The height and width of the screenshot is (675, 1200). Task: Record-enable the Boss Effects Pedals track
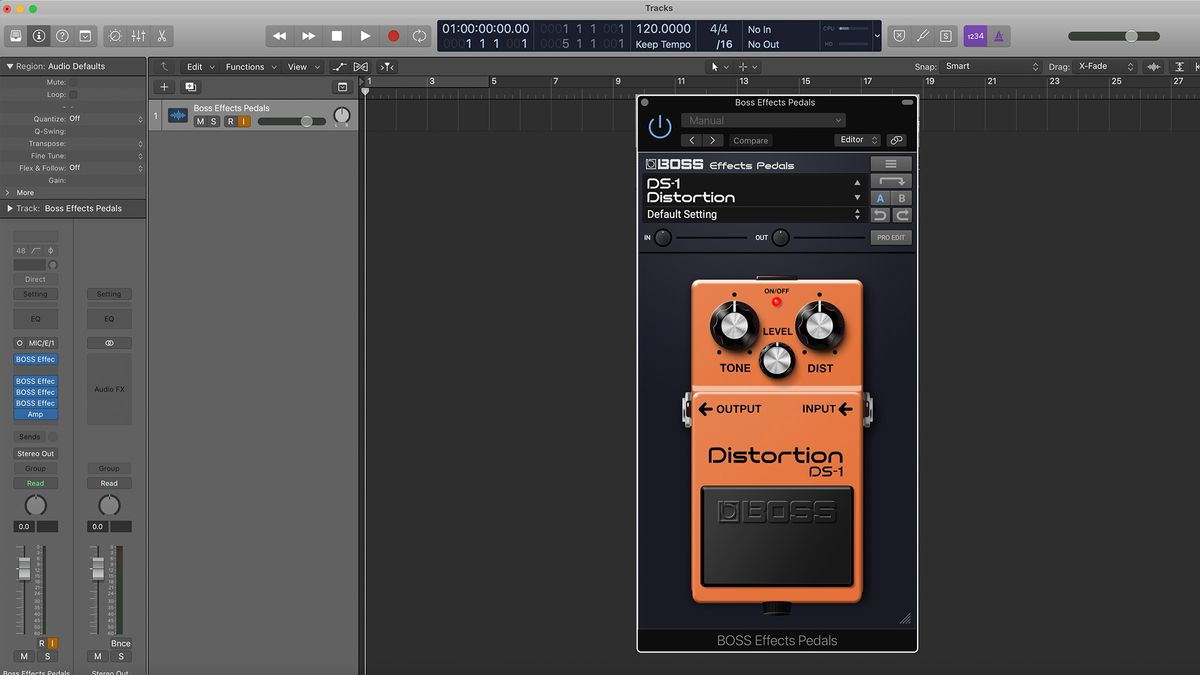point(229,121)
